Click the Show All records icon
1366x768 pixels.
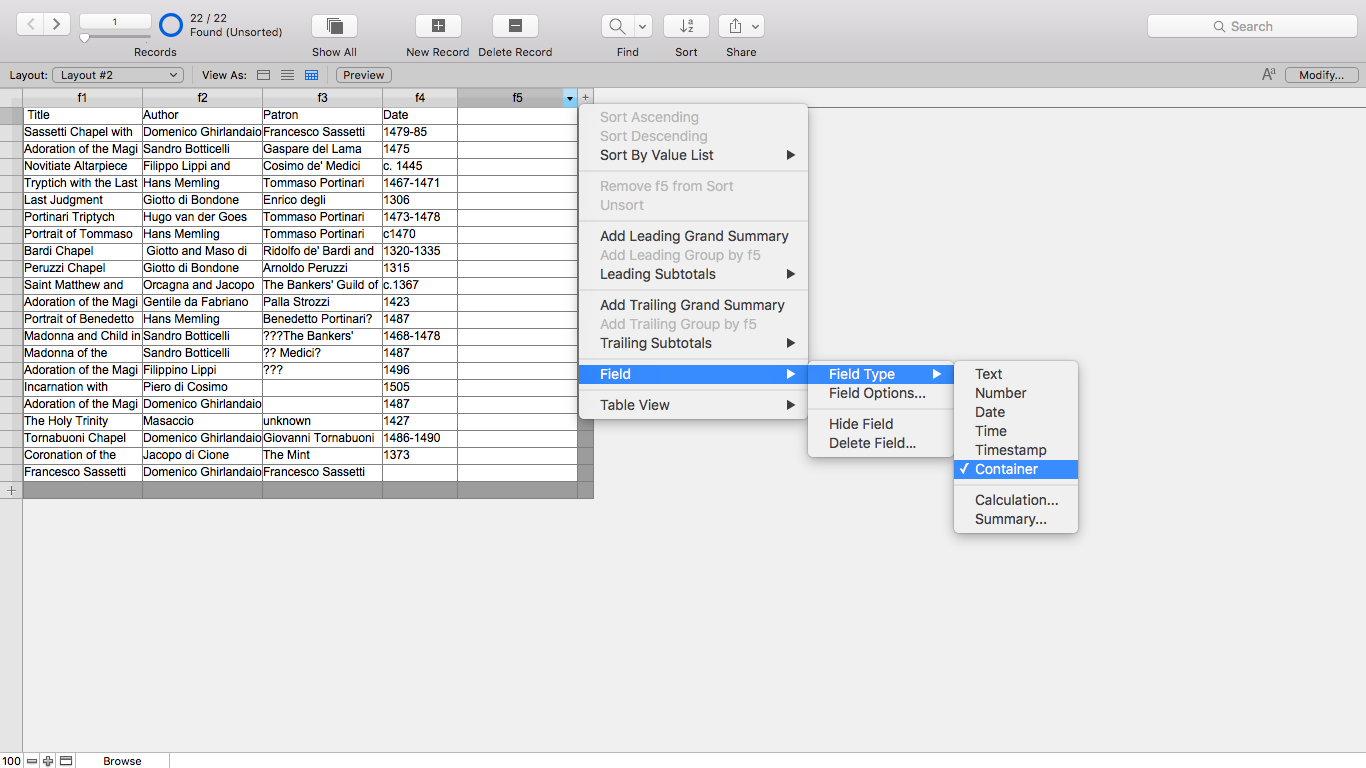tap(334, 26)
